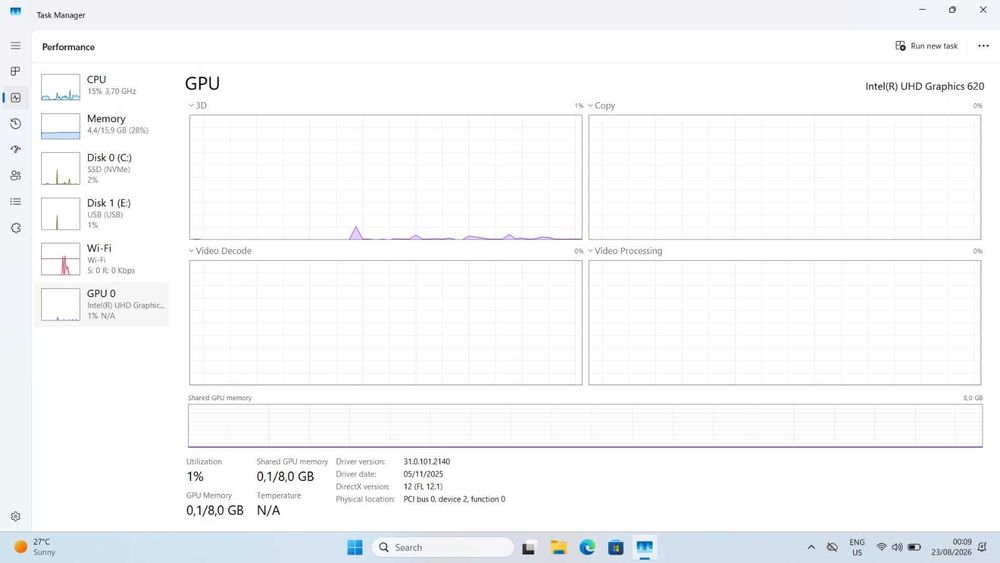
Task: Select Memory in the performance list
Action: point(102,126)
